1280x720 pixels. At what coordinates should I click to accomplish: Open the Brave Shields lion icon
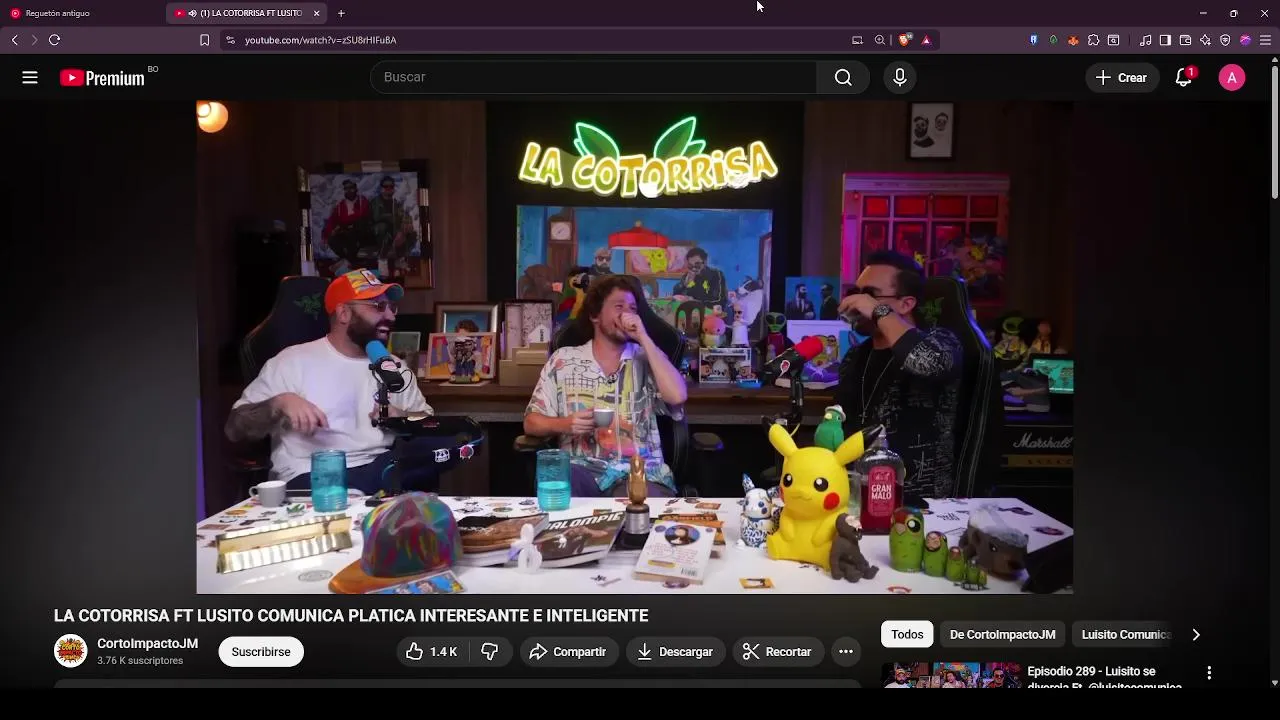point(904,40)
